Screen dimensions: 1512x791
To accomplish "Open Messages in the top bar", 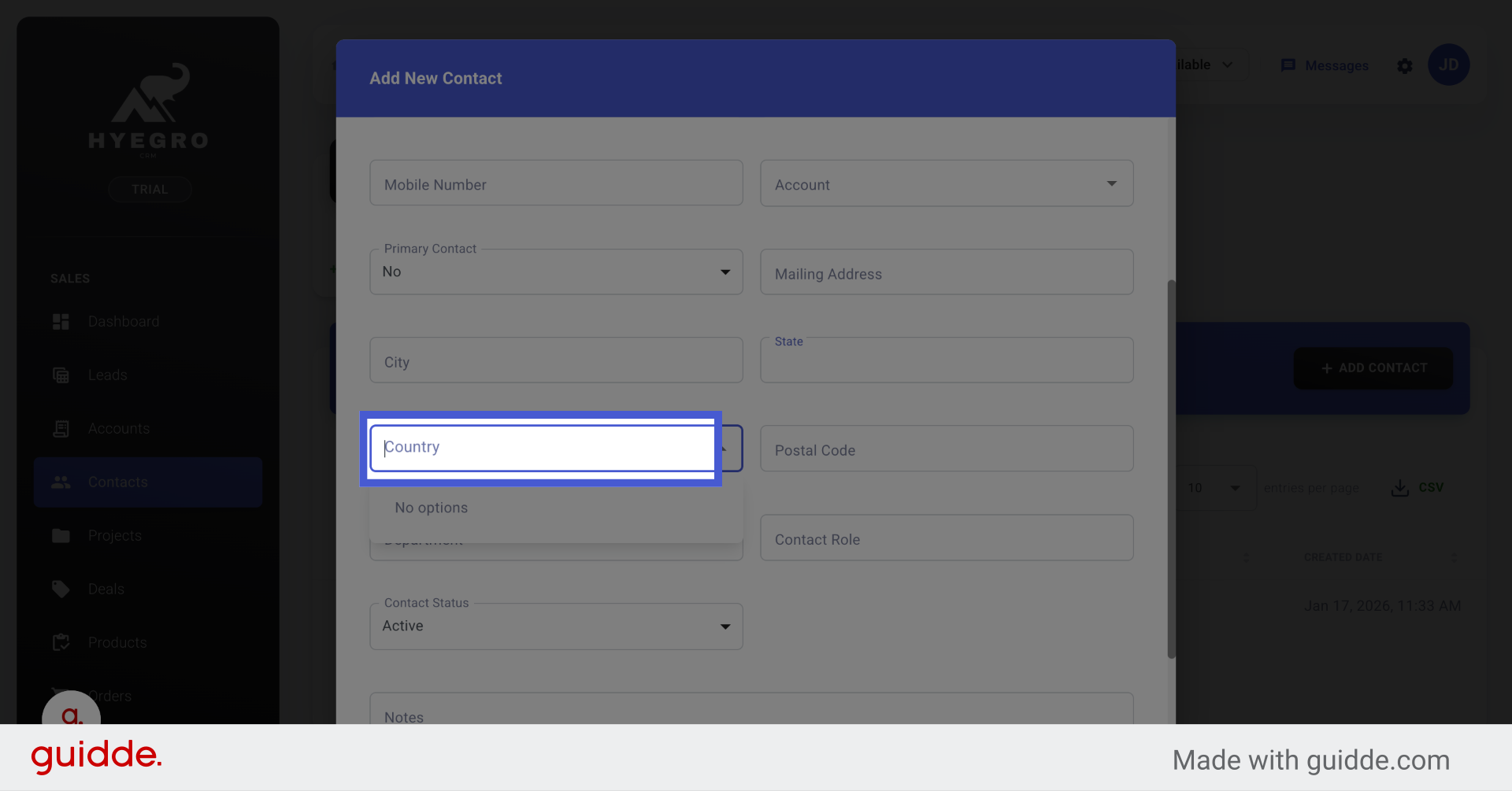I will (x=1325, y=66).
